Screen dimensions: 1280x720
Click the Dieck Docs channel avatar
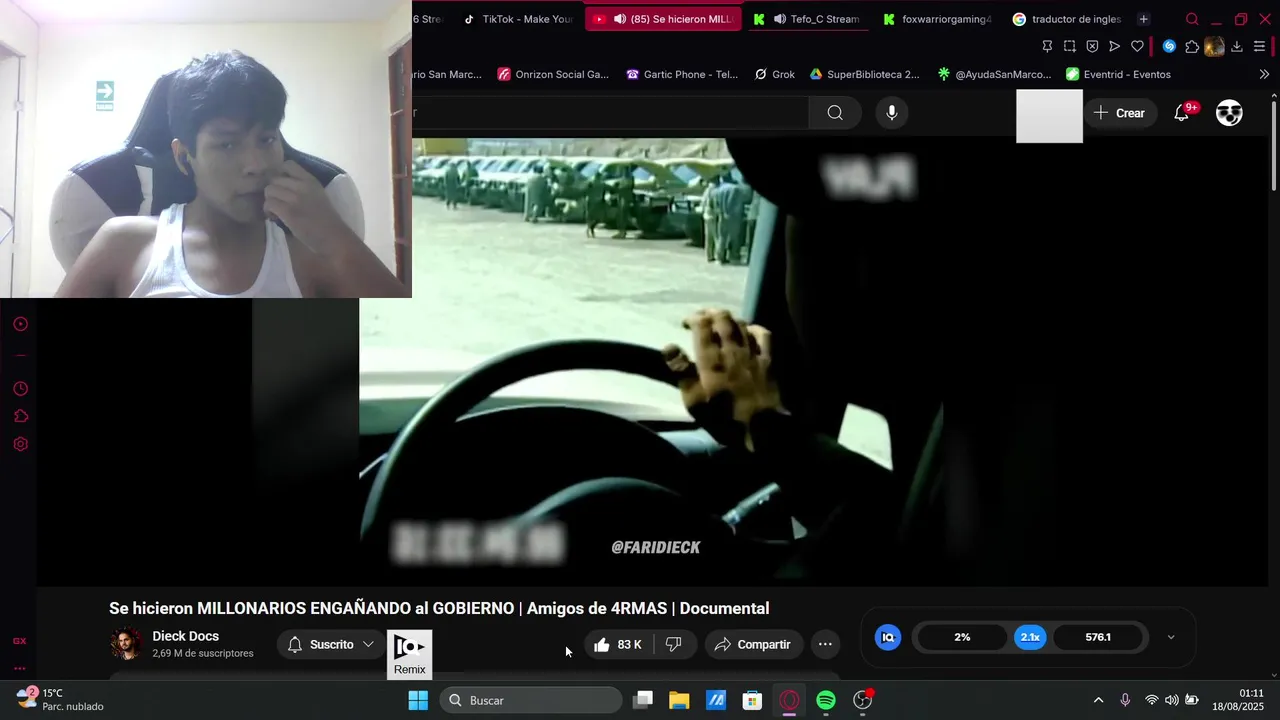[x=126, y=644]
